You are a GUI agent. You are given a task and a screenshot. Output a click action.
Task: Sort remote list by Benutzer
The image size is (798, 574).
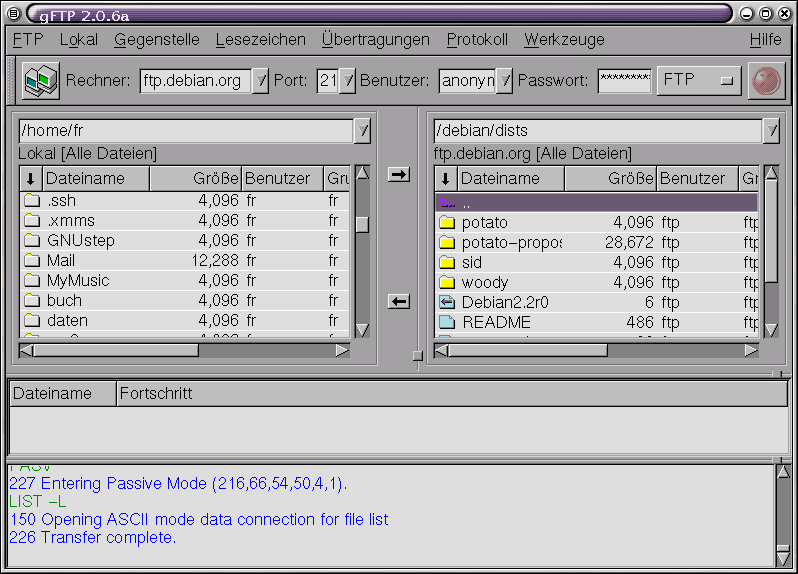698,179
